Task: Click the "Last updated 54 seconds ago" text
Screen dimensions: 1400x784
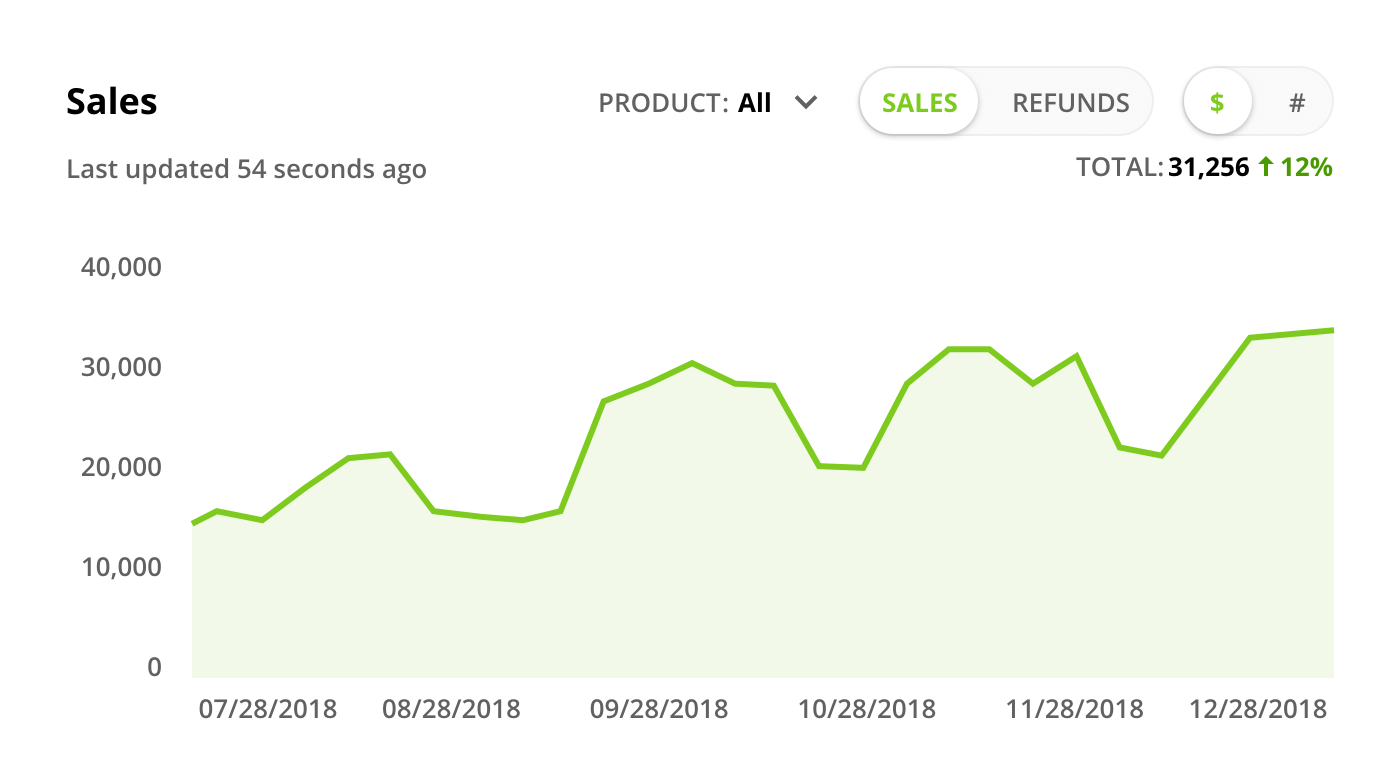Action: click(246, 169)
